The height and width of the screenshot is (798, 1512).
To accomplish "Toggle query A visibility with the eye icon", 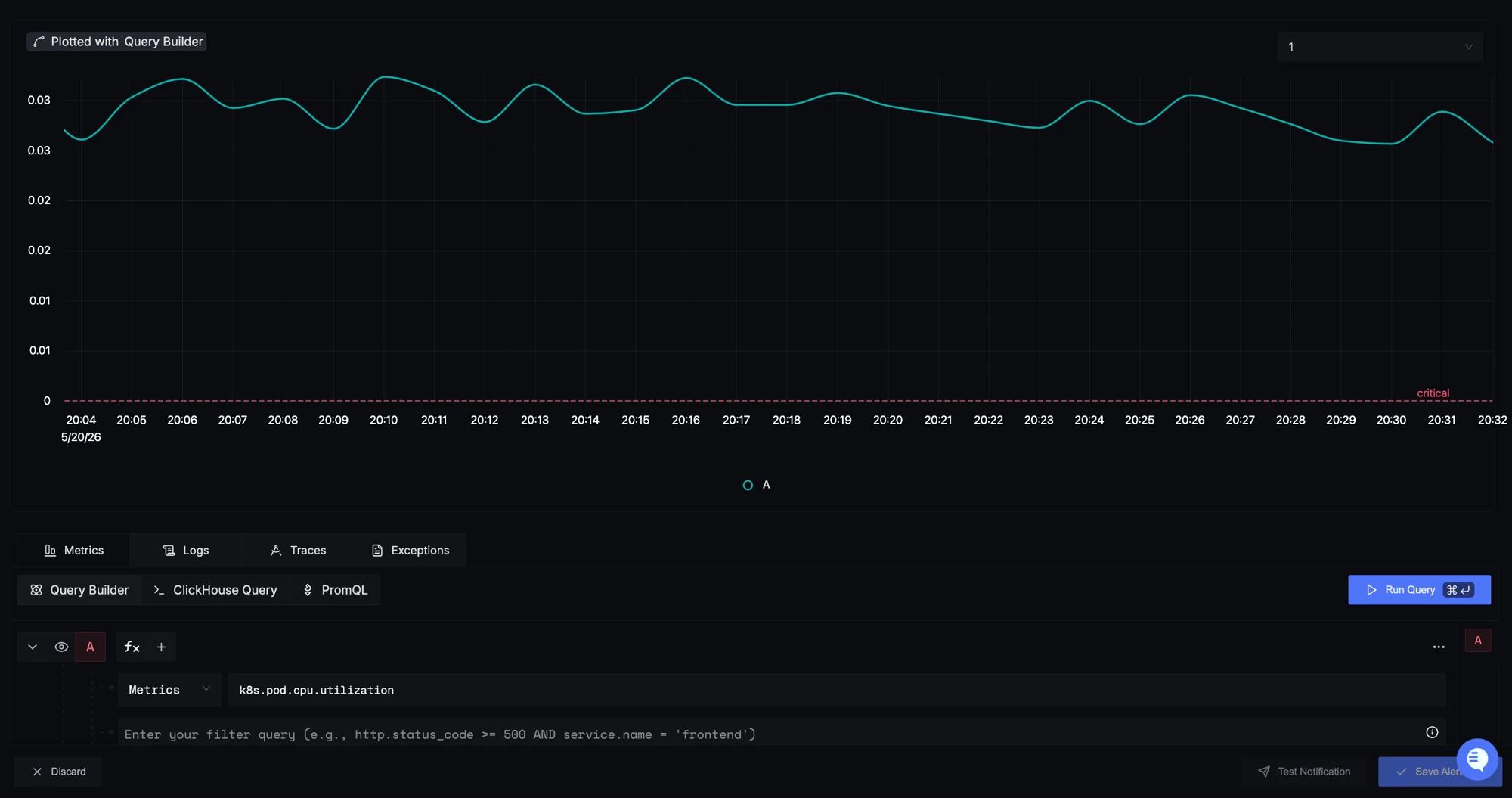I will tap(61, 647).
